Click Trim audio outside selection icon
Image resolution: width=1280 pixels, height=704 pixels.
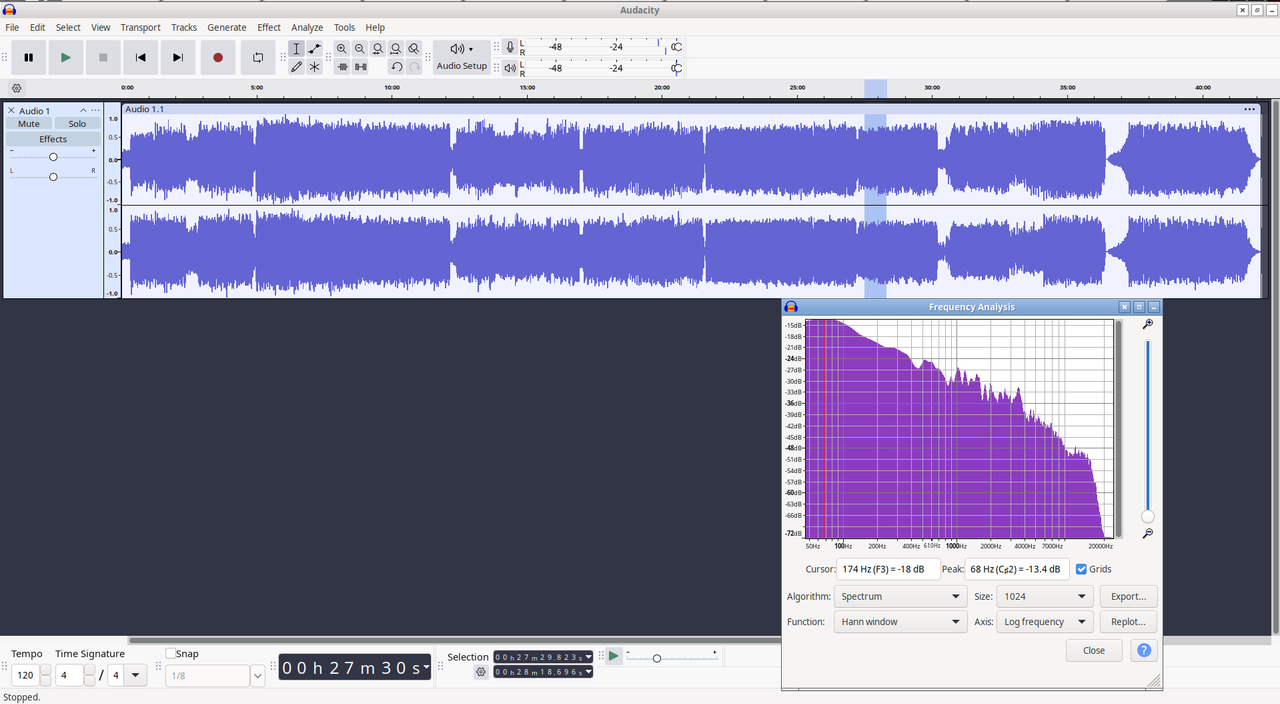342,67
